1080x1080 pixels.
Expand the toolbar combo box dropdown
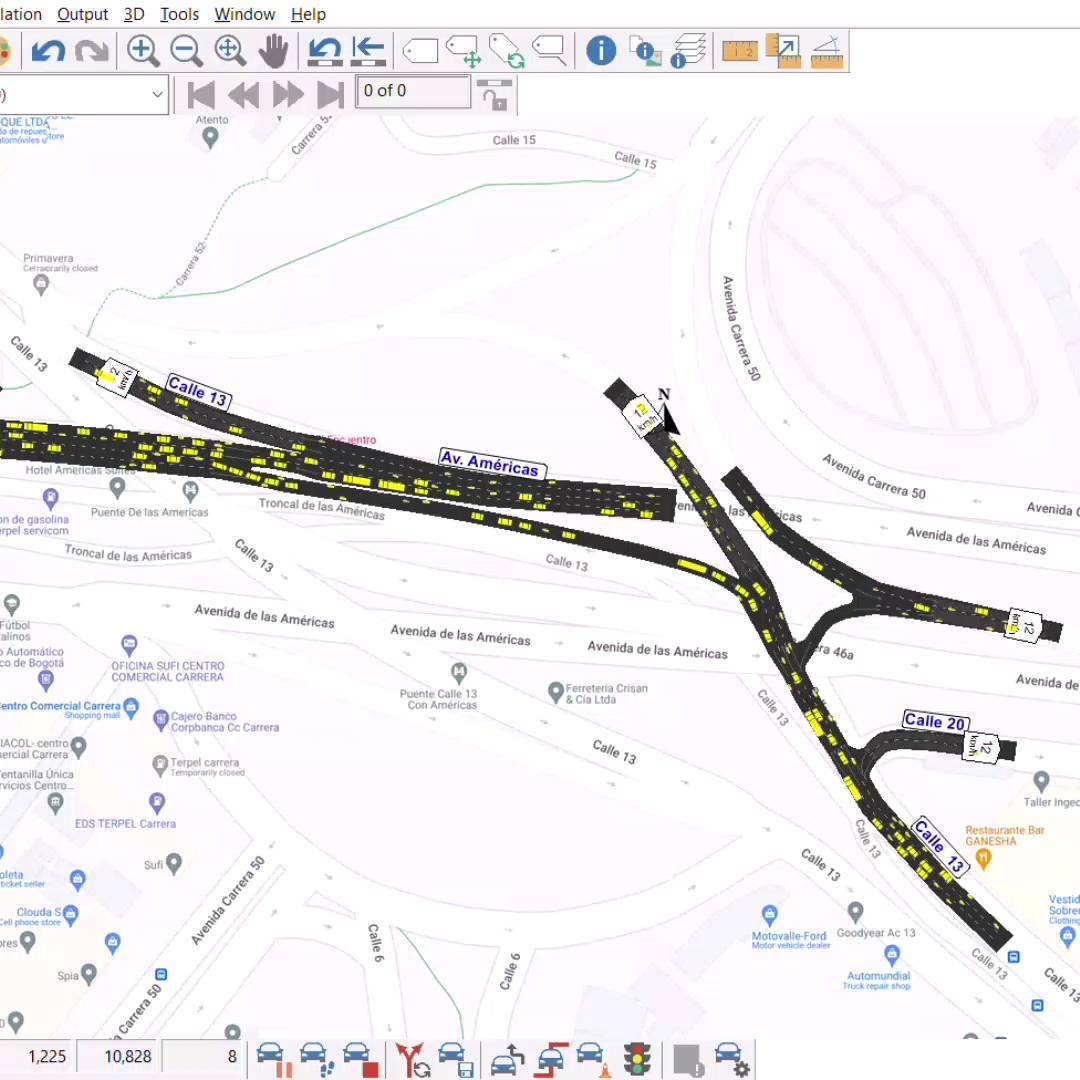coord(157,95)
